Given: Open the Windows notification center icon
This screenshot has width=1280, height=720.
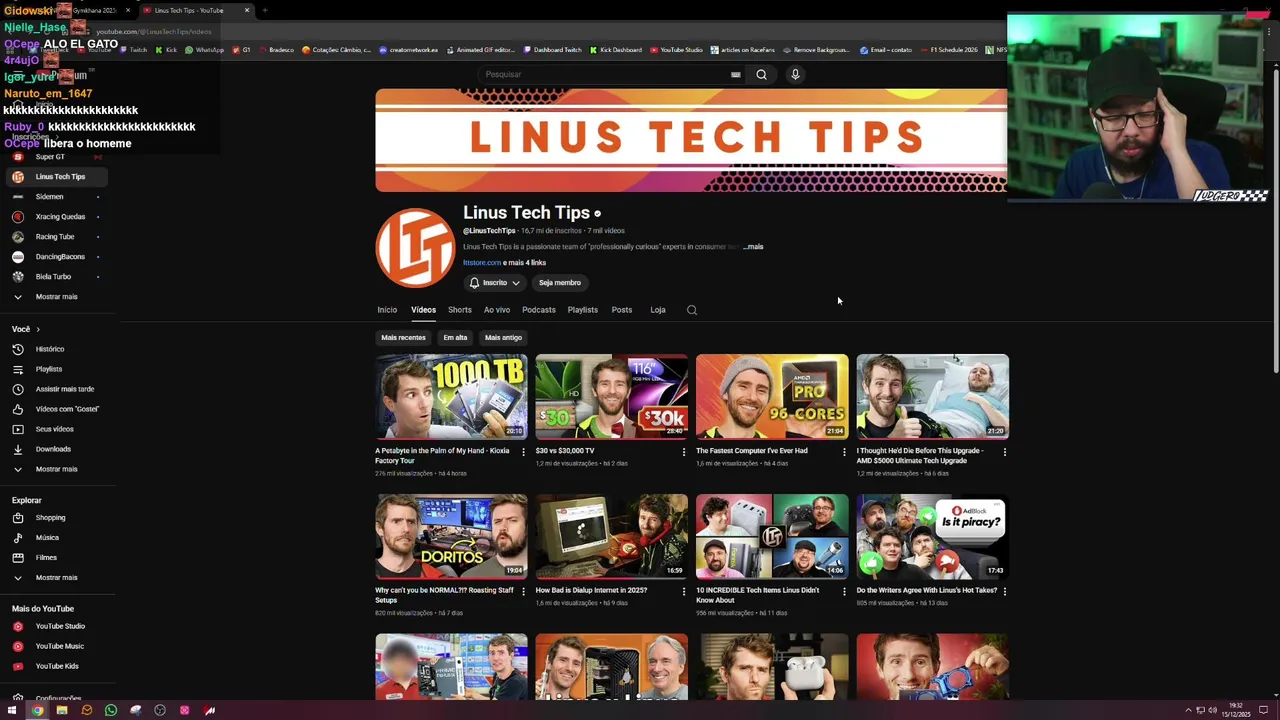Looking at the screenshot, I should (x=1263, y=710).
